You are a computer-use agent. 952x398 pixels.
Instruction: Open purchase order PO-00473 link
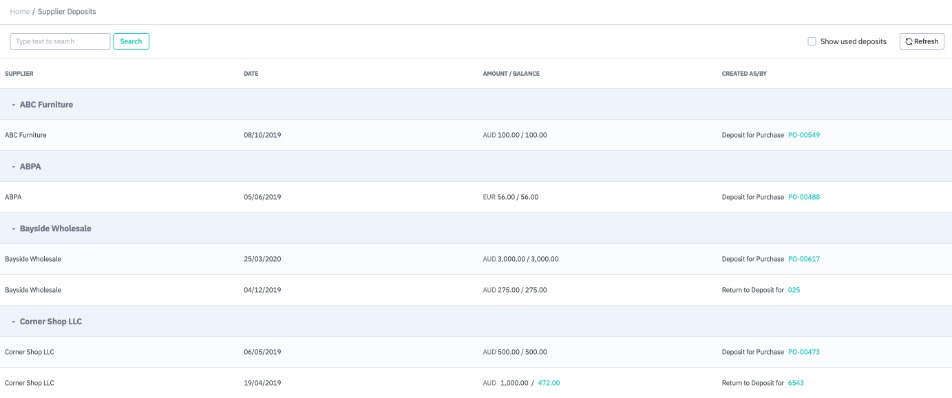pyautogui.click(x=804, y=352)
